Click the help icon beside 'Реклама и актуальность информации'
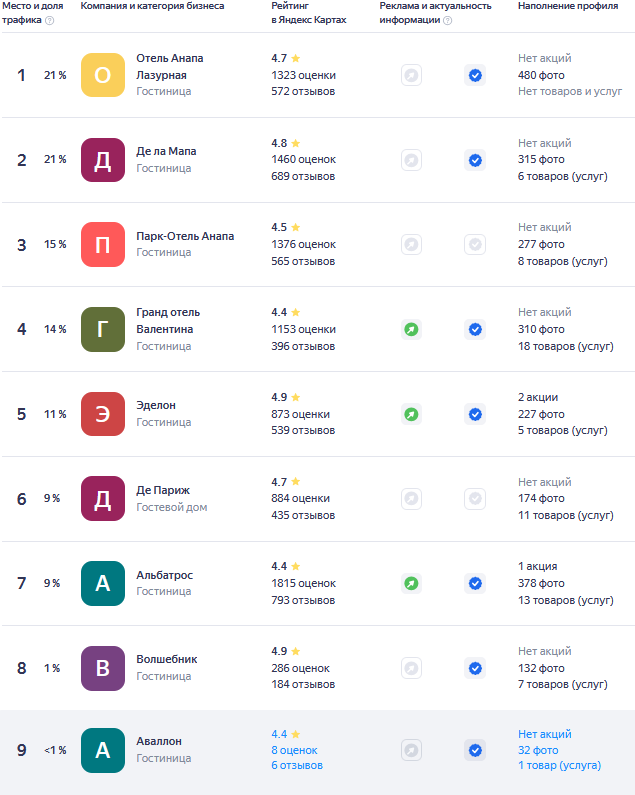The width and height of the screenshot is (635, 795). 448,20
